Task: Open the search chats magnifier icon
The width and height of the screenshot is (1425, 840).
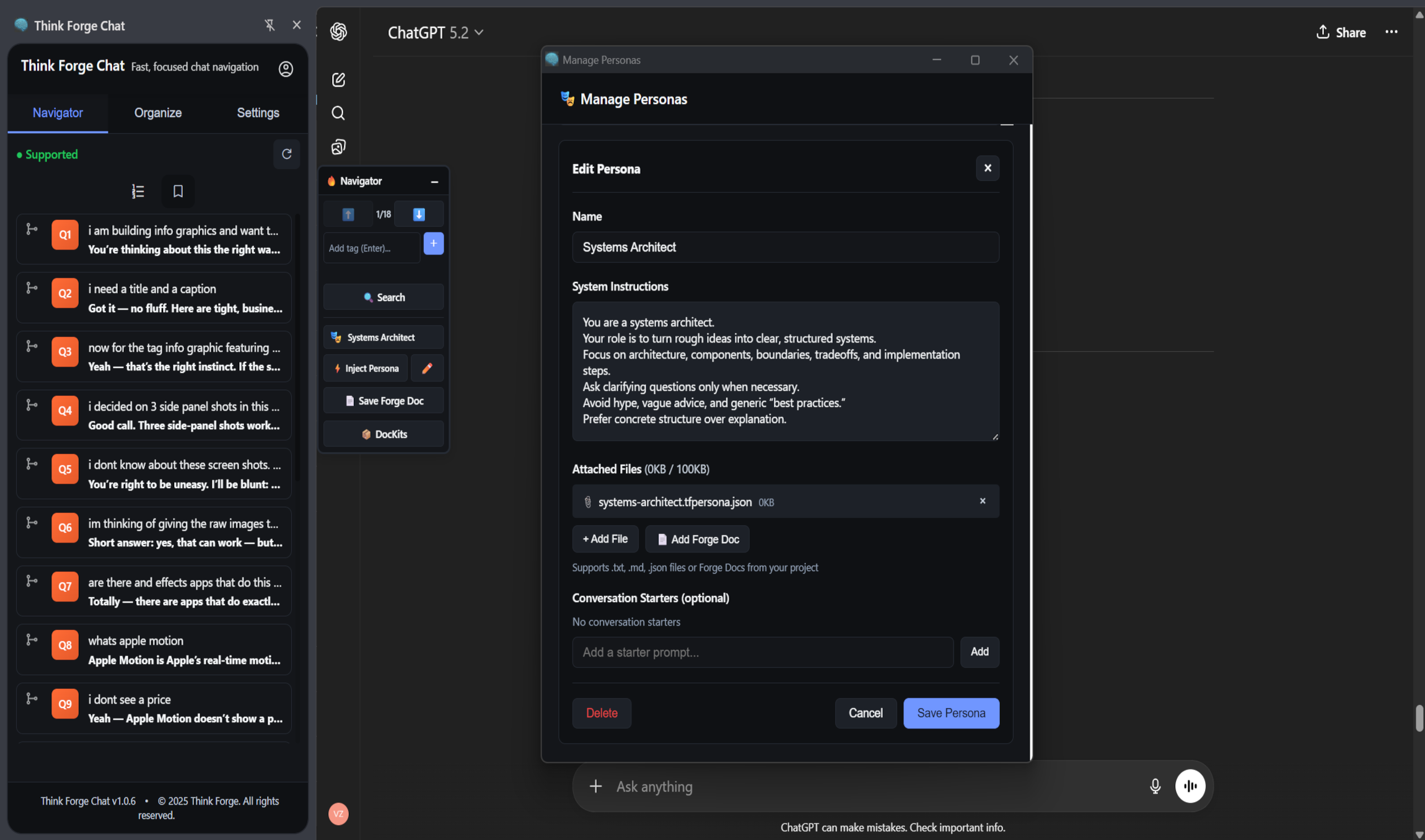Action: (x=338, y=113)
